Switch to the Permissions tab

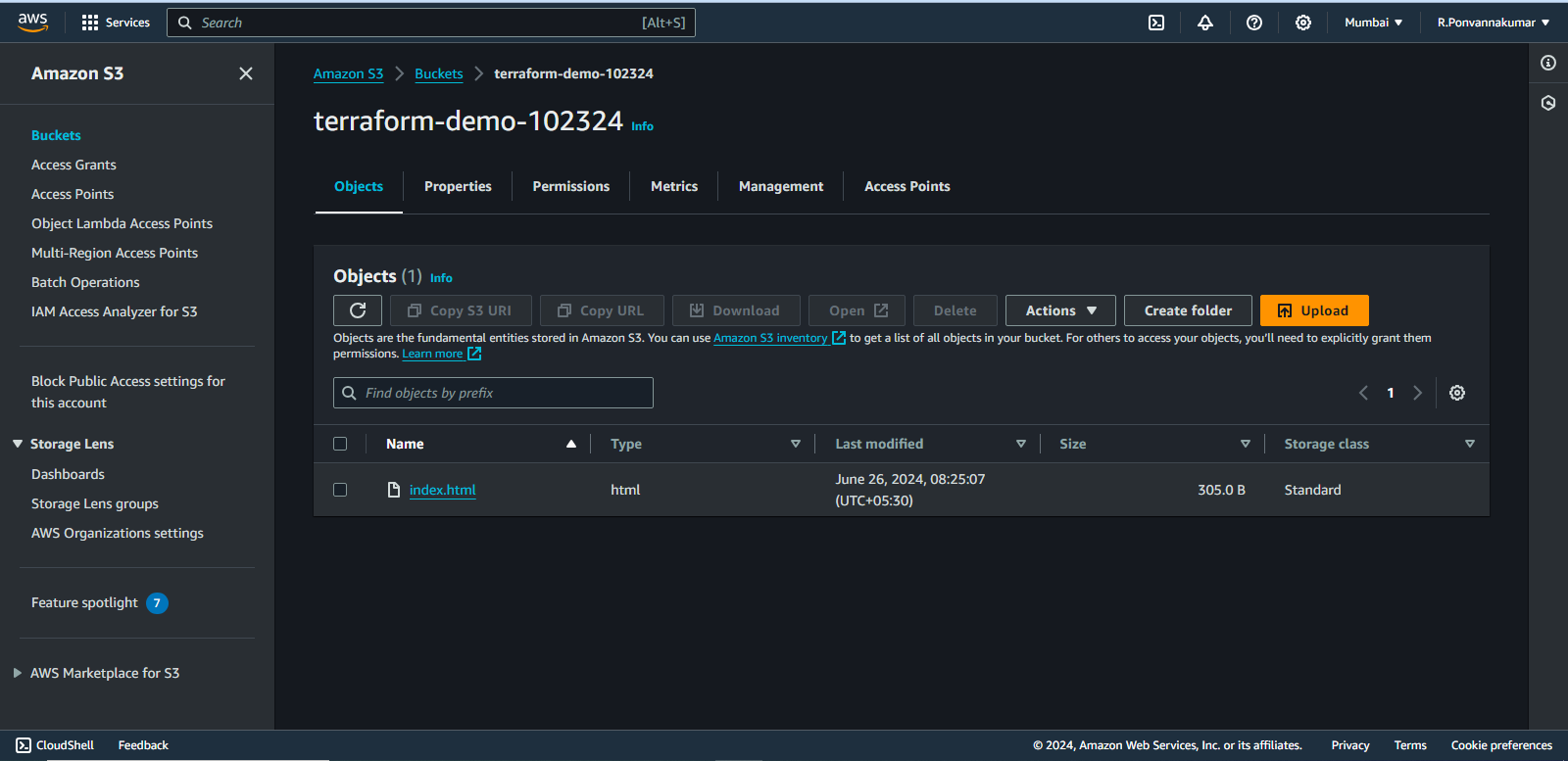click(570, 186)
